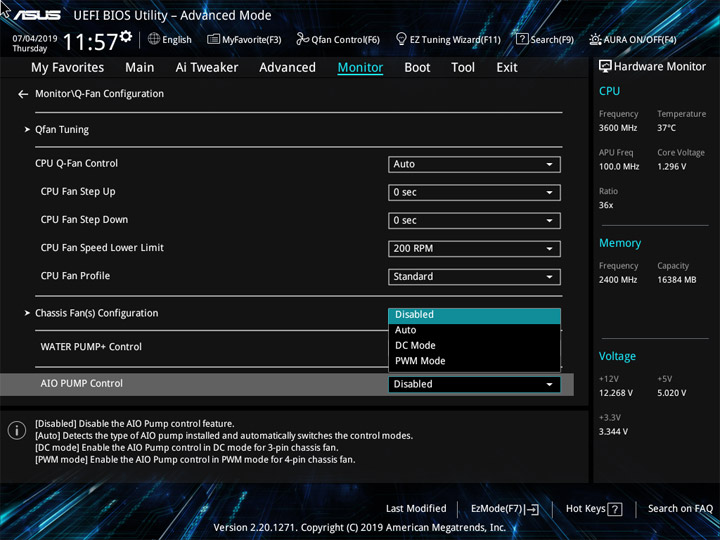This screenshot has height=540, width=720.
Task: Click the +12V voltage reading 12.268 V
Action: pyautogui.click(x=615, y=393)
